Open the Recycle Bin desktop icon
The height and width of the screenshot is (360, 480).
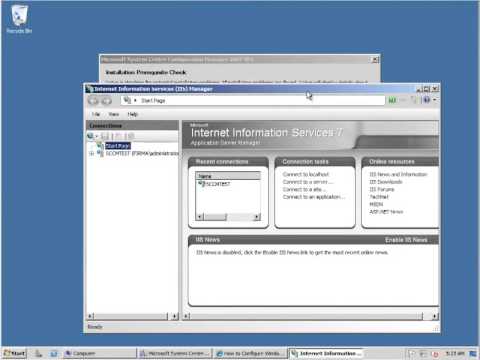coord(19,19)
